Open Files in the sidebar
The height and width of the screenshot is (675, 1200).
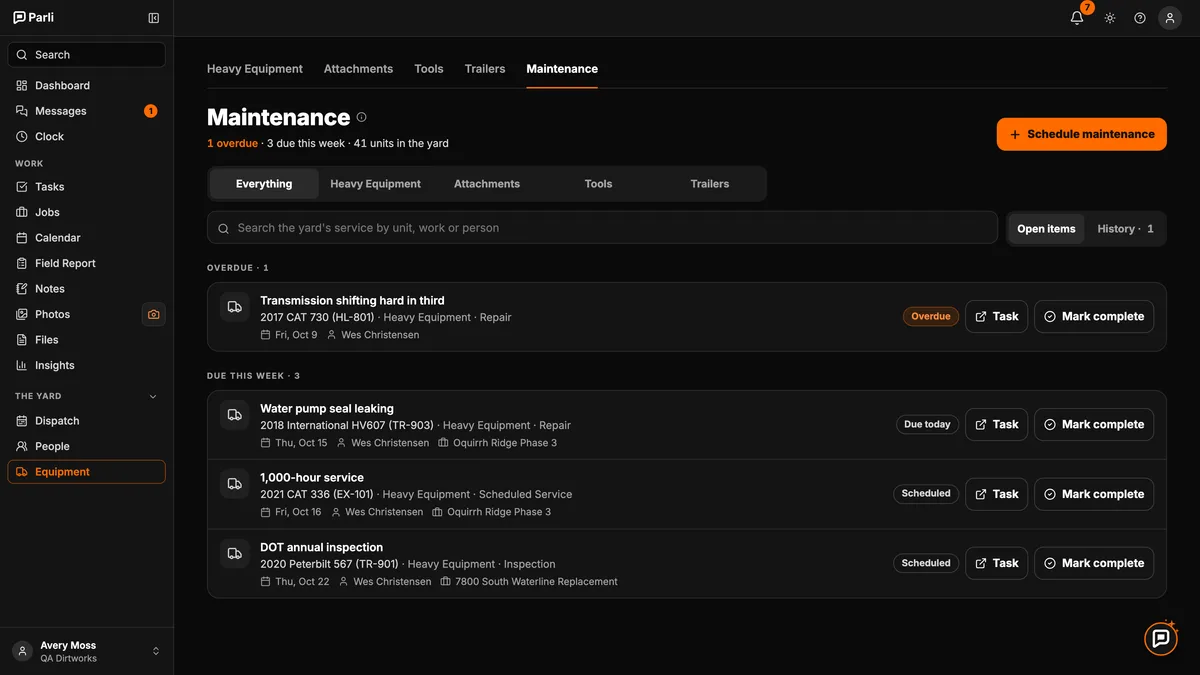click(87, 340)
